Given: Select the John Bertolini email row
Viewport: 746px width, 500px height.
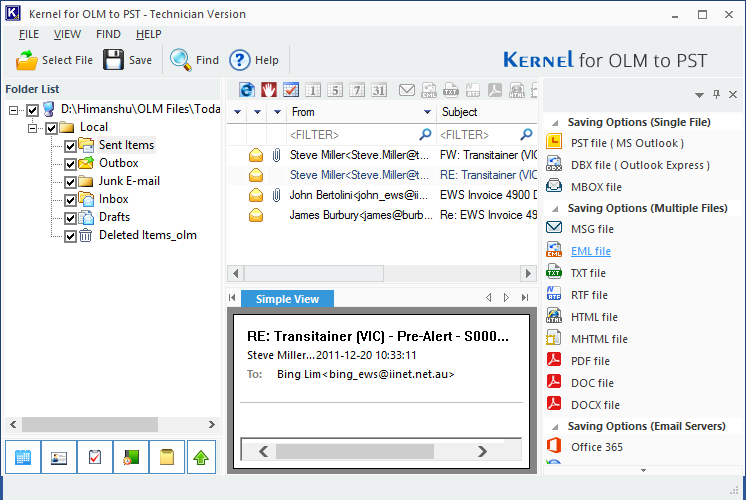Looking at the screenshot, I should [382, 195].
